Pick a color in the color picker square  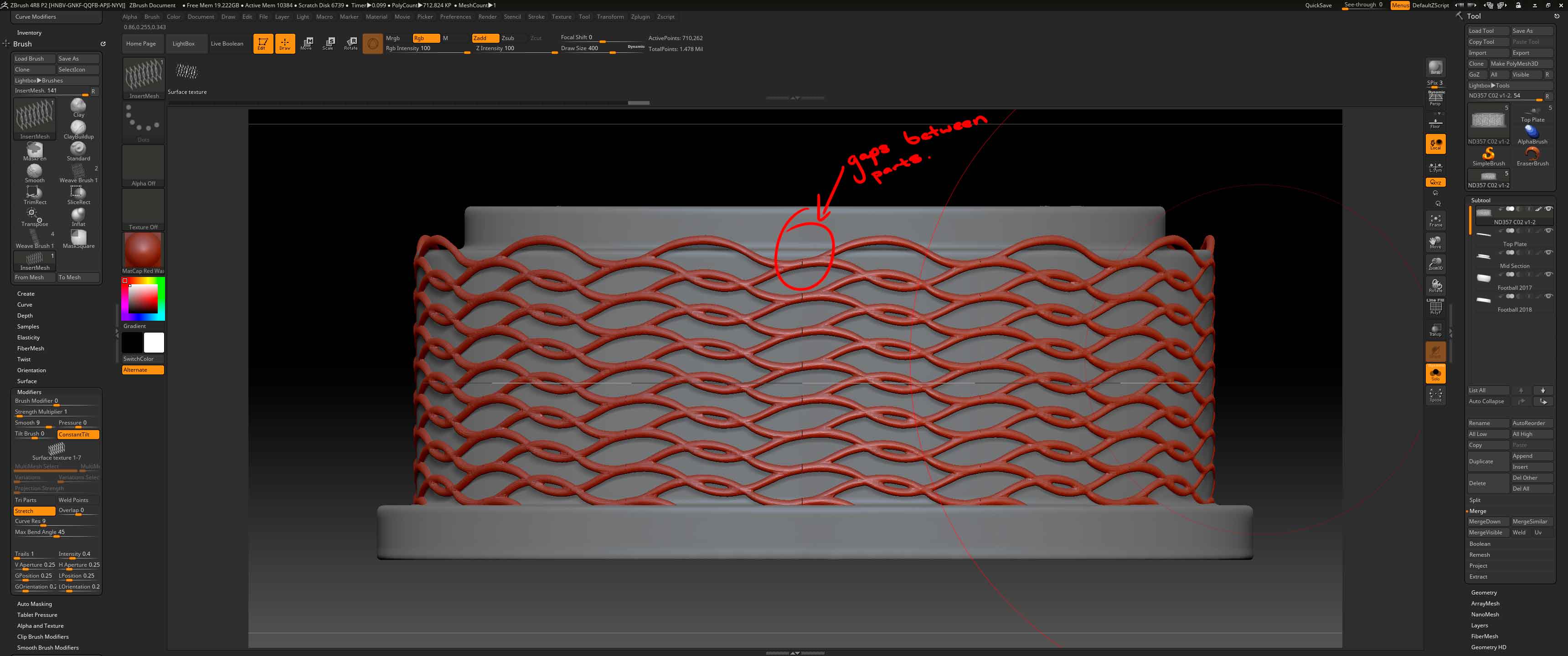pos(142,298)
